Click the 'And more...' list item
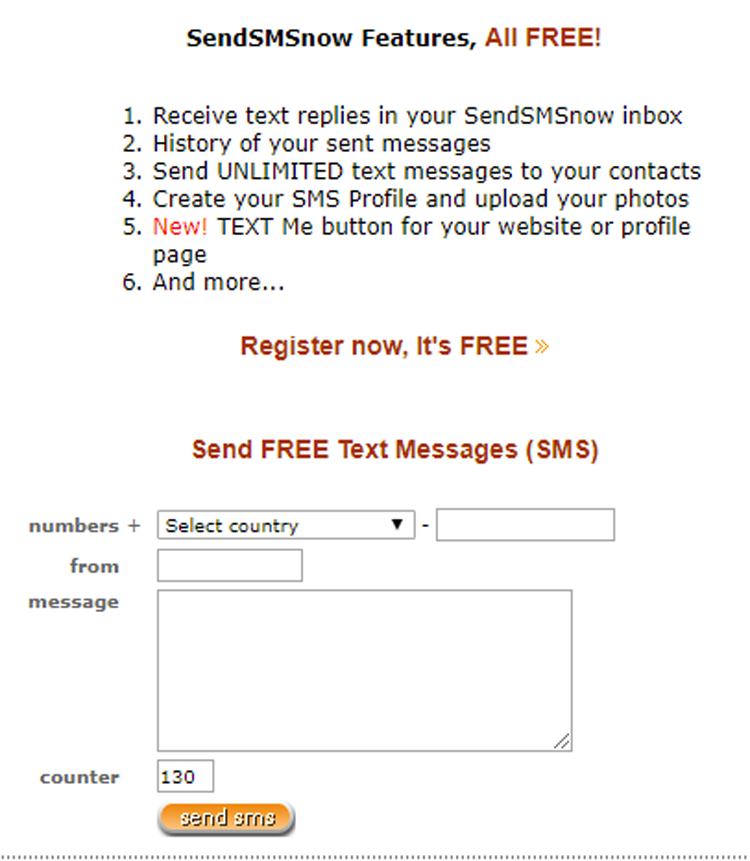The image size is (750, 861). (218, 283)
